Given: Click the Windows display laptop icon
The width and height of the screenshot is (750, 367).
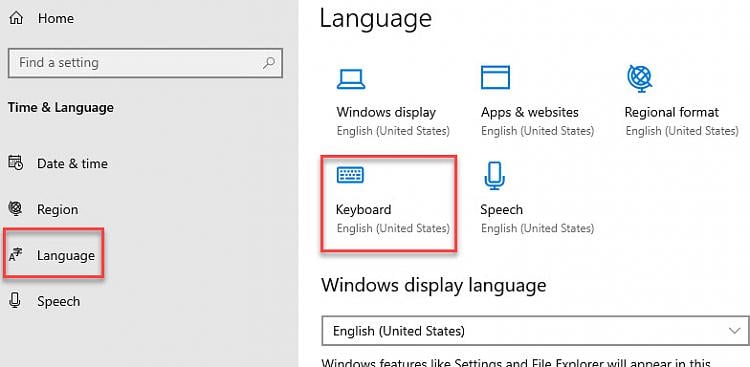Looking at the screenshot, I should [x=351, y=78].
